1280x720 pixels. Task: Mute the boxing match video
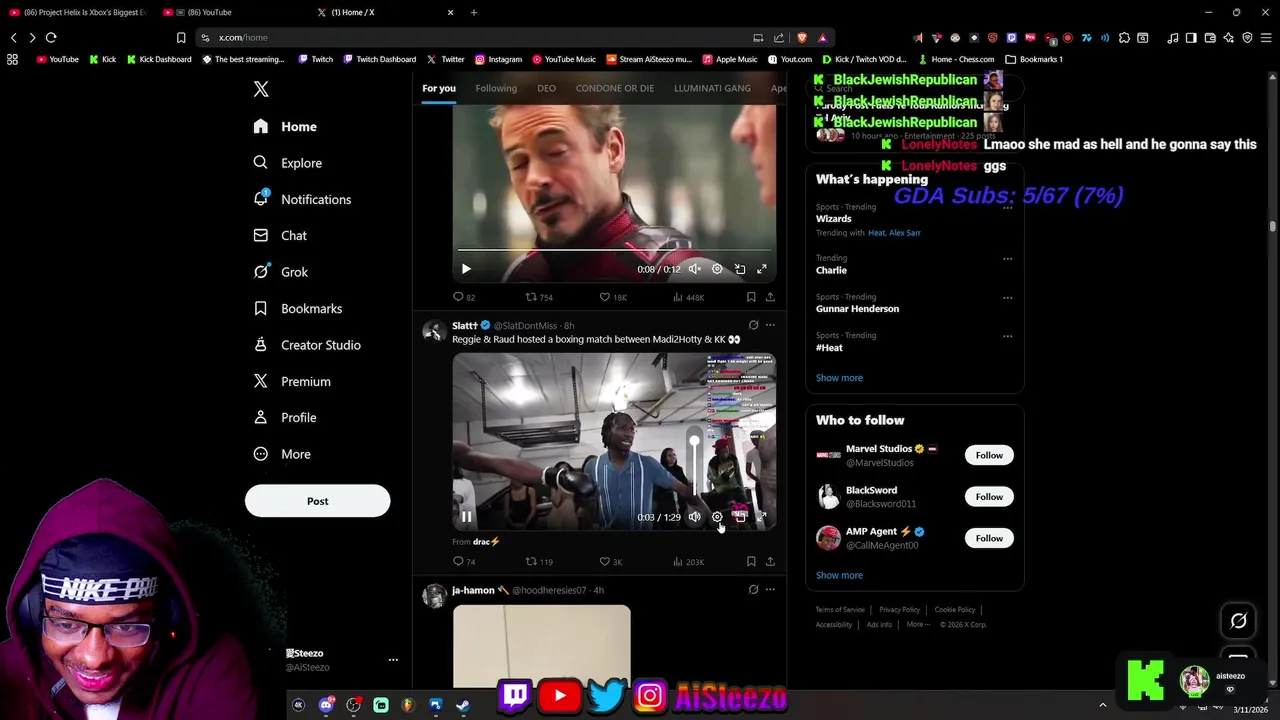pos(694,517)
